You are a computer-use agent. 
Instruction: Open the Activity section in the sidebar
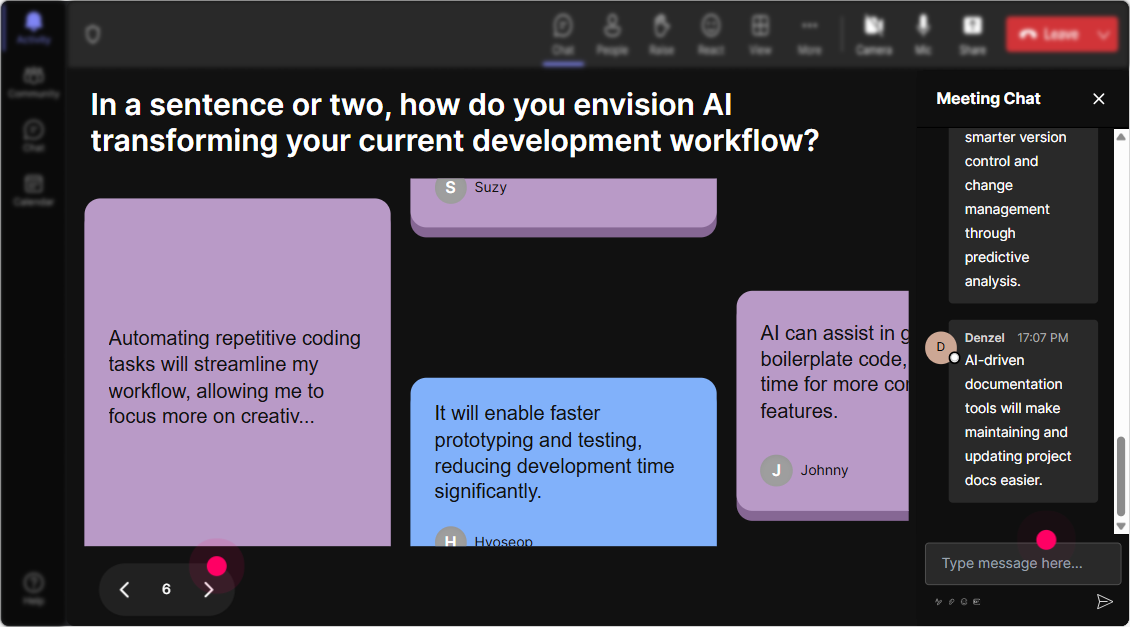(x=33, y=29)
